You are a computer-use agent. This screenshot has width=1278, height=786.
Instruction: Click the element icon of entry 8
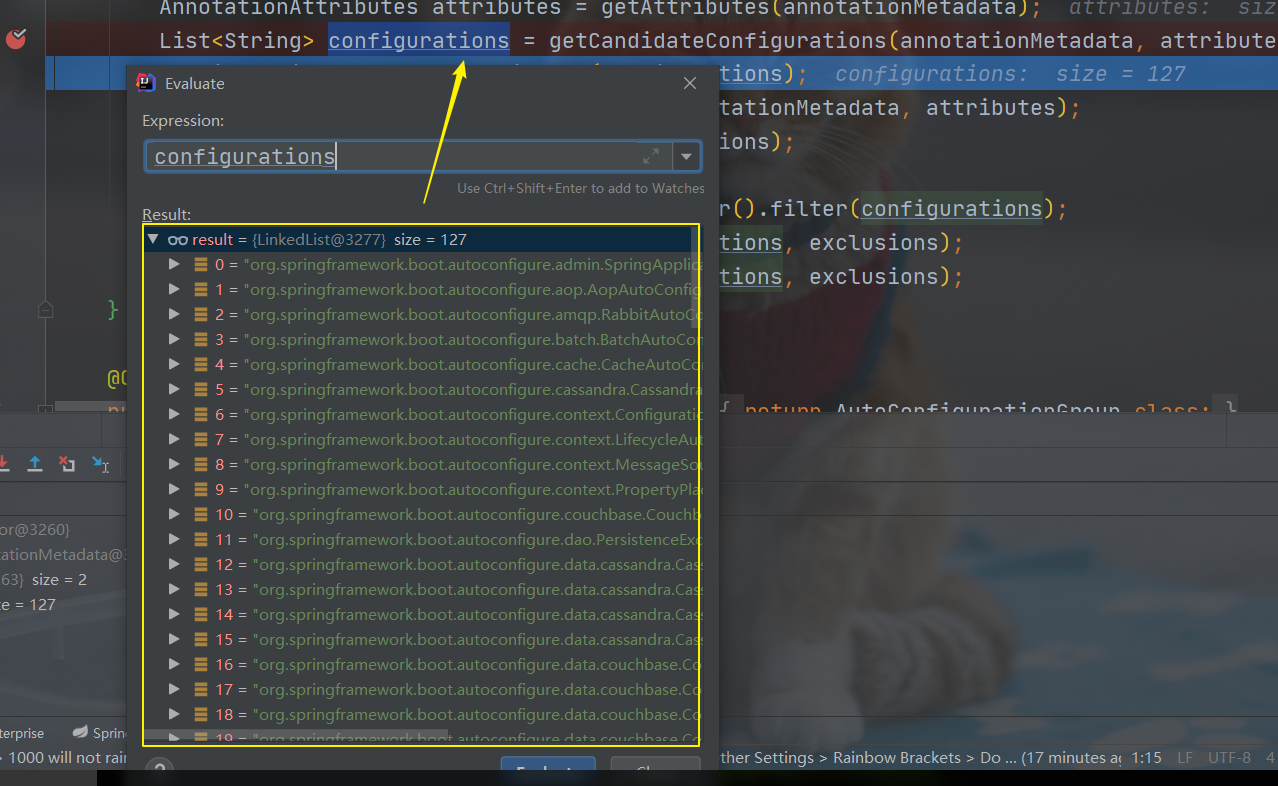click(201, 465)
